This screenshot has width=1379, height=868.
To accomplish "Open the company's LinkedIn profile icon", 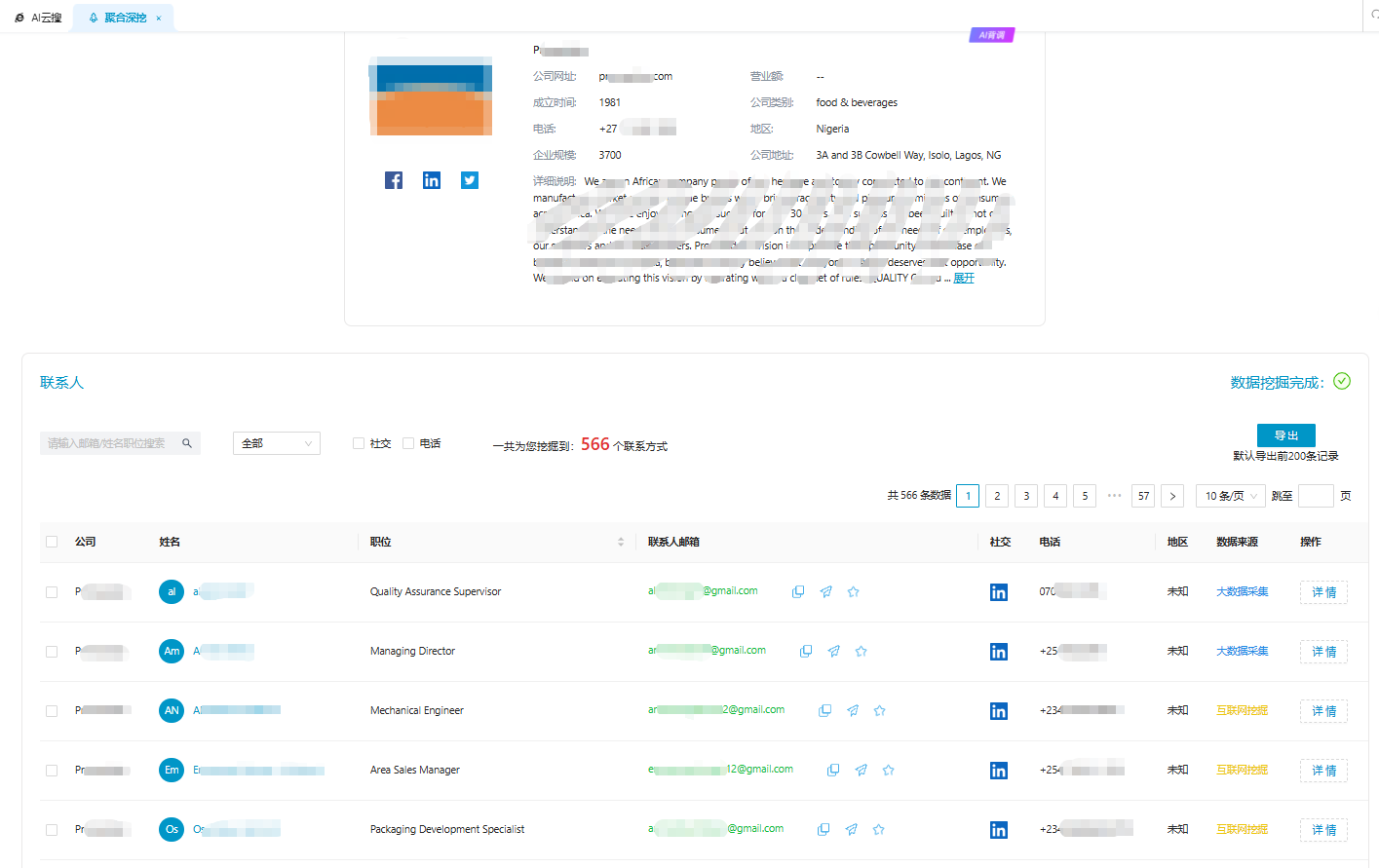I will (432, 180).
